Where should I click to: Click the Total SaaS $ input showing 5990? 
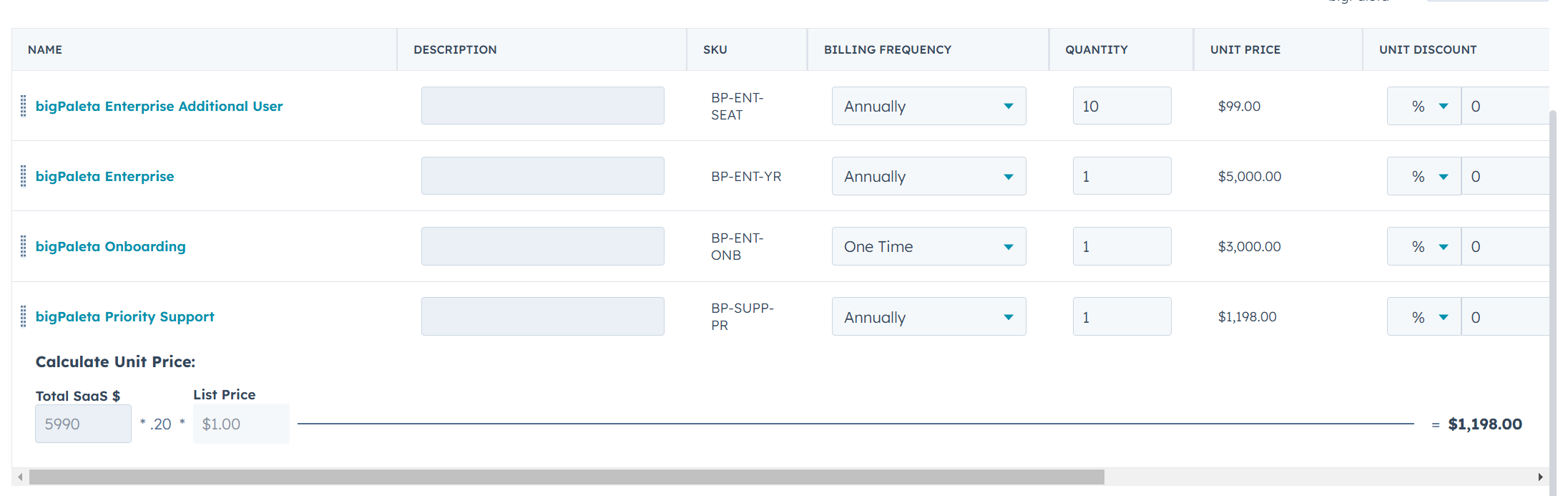click(x=83, y=423)
